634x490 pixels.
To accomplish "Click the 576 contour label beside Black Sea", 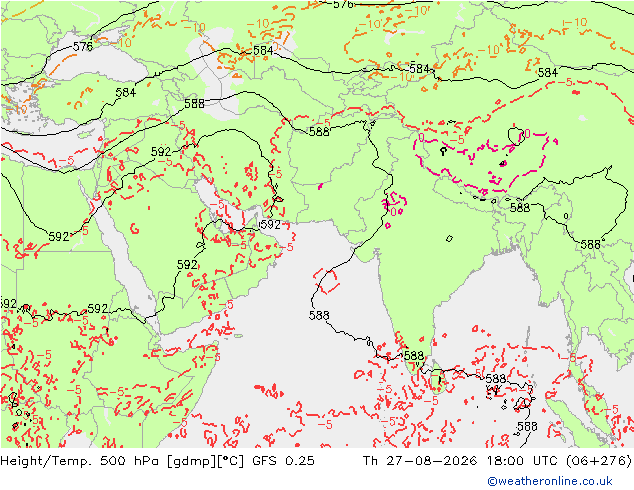I will 83,47.
